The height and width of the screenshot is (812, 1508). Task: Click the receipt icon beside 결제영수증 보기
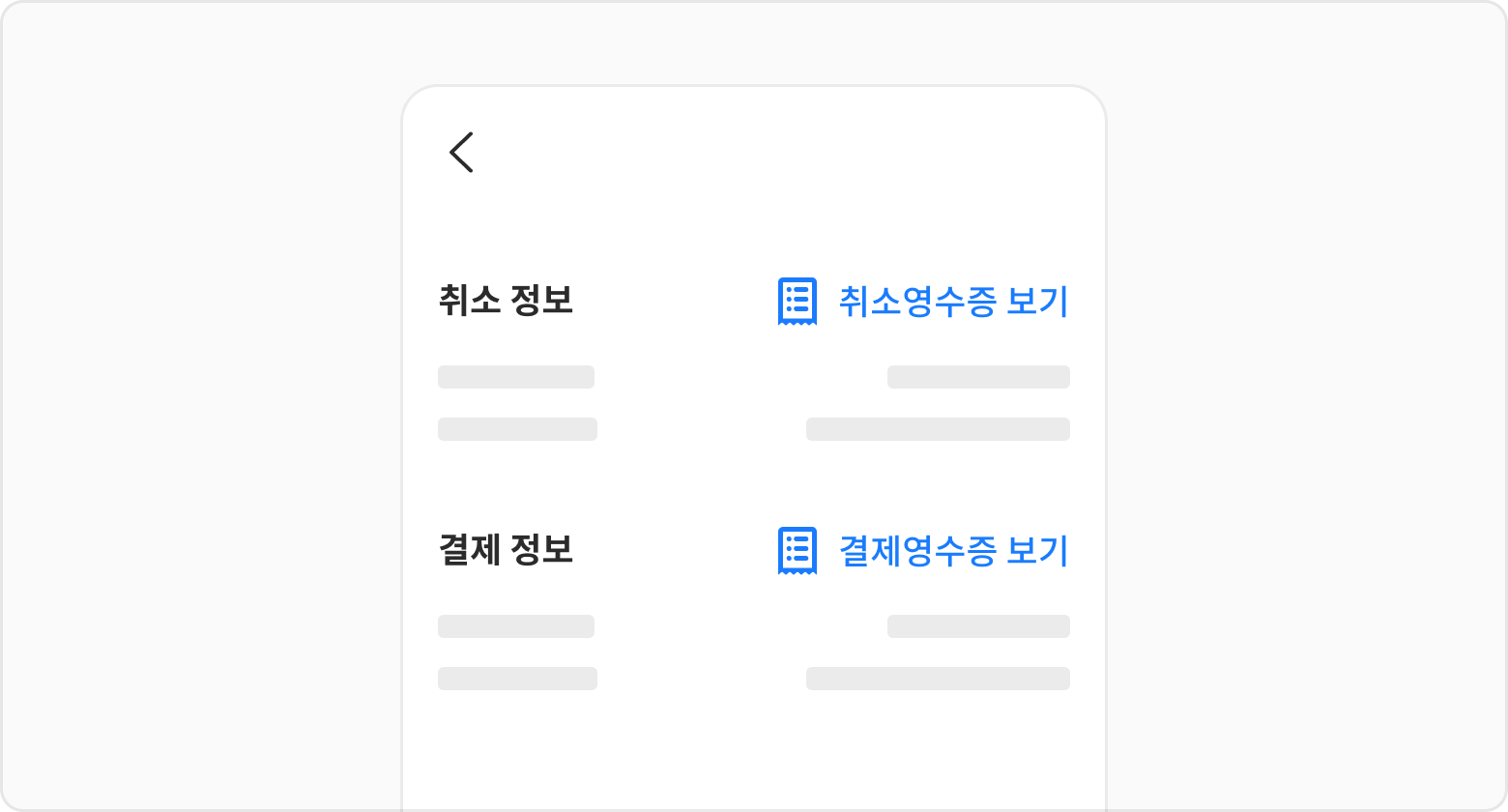pyautogui.click(x=797, y=551)
